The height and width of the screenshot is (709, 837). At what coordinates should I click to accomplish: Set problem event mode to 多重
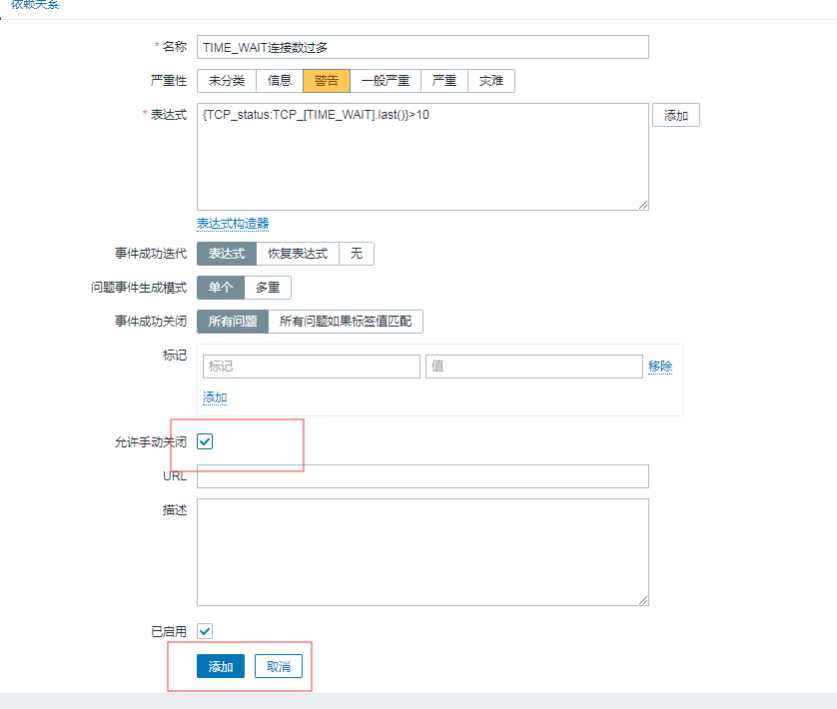(x=267, y=288)
